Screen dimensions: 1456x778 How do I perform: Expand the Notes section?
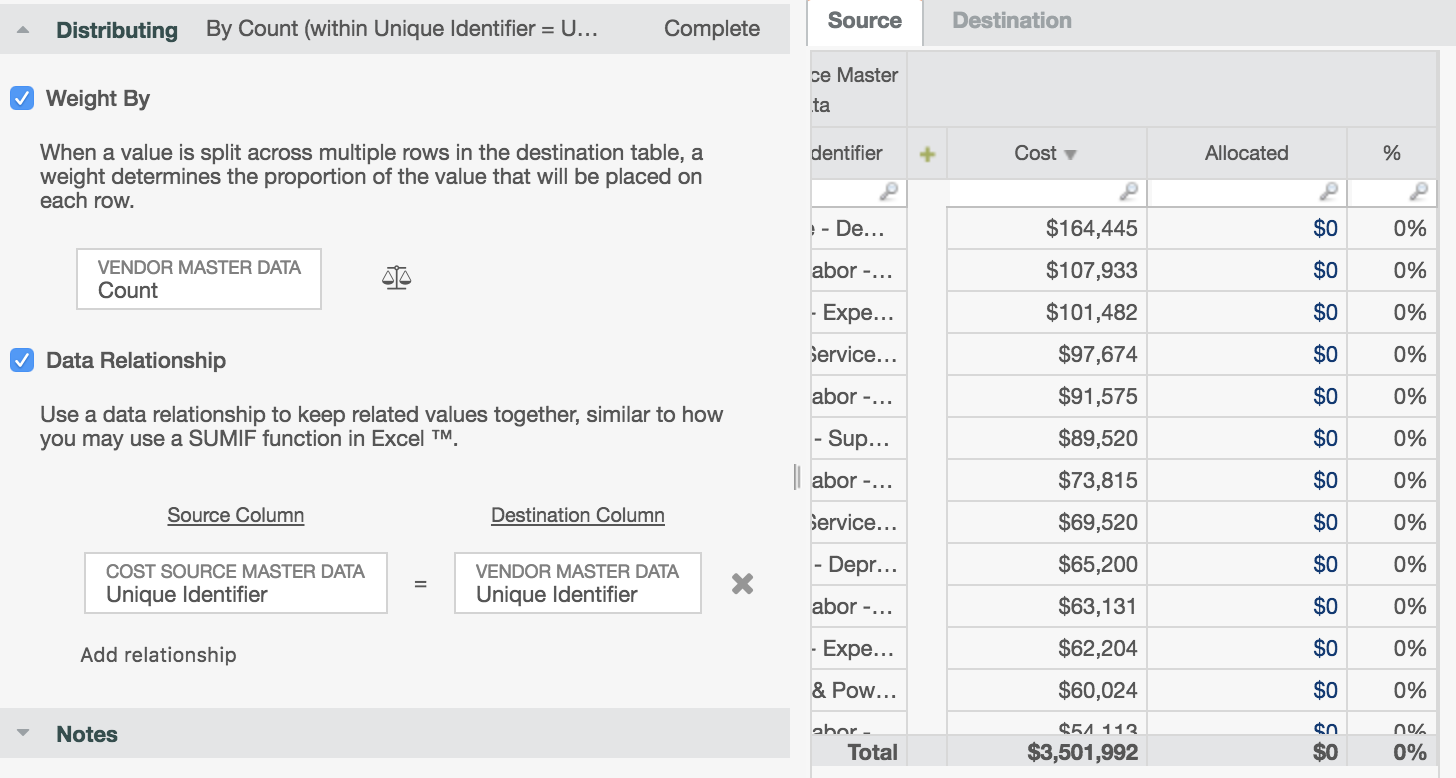(23, 734)
